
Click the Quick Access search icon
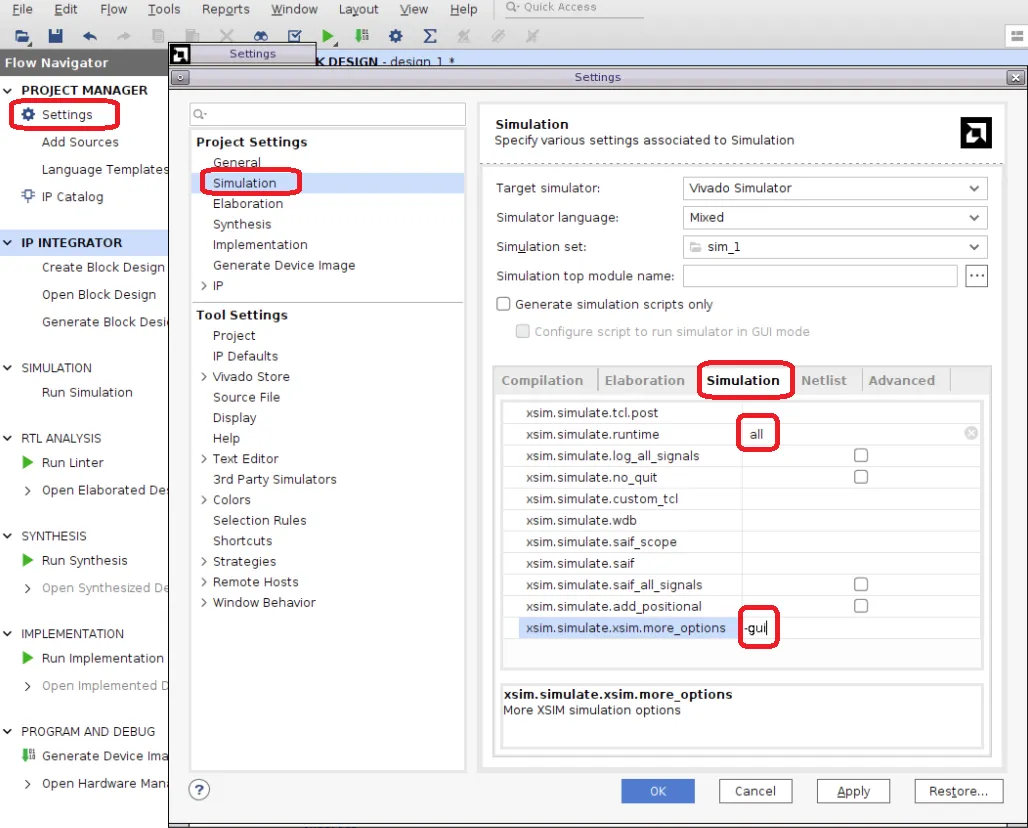coord(512,7)
